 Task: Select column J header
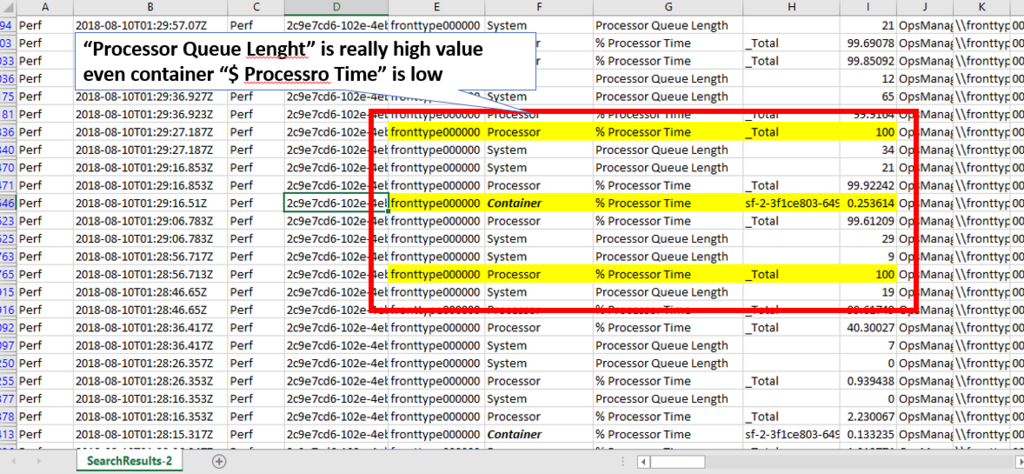click(925, 7)
